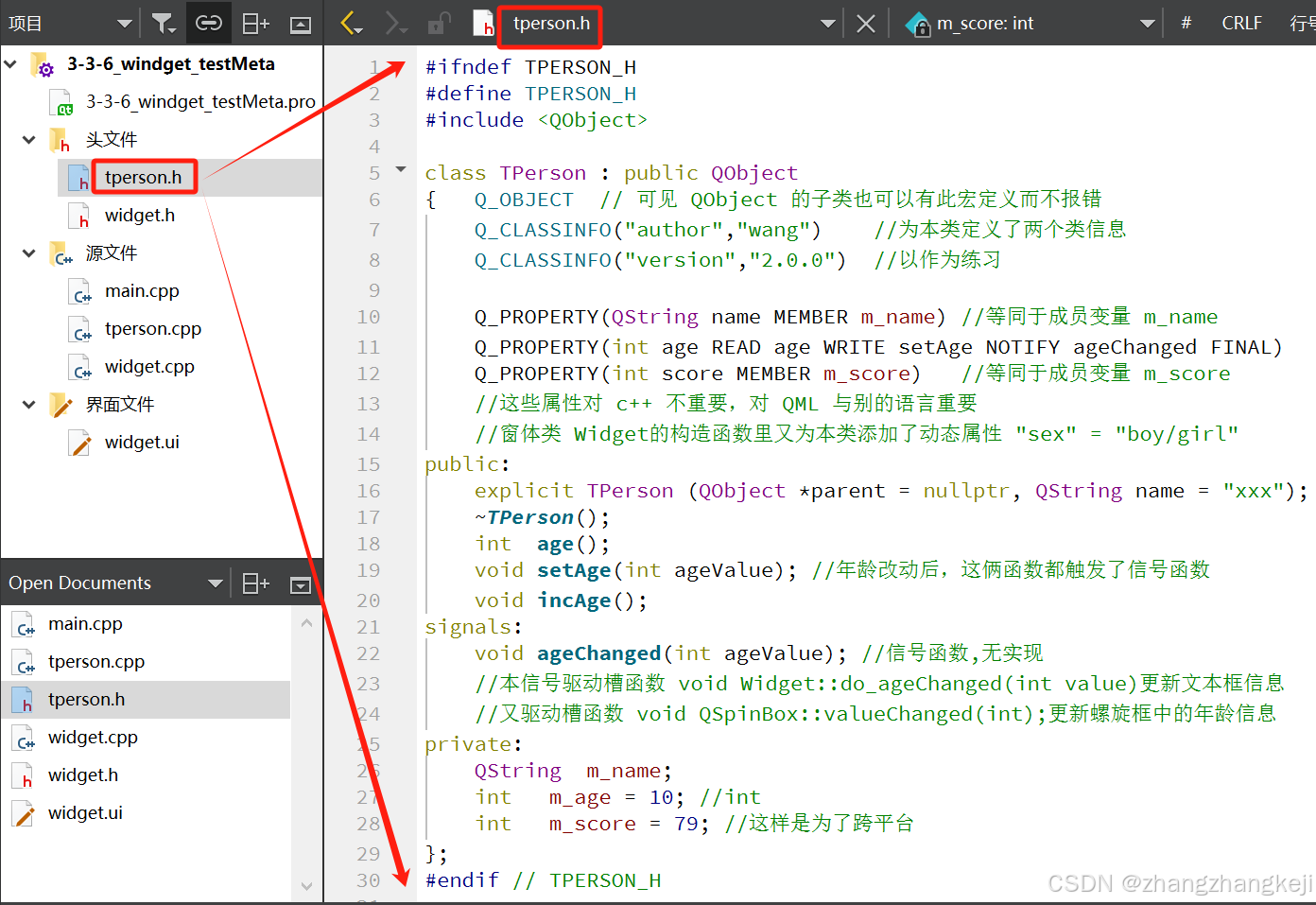Go back with the yellow left arrow
The height and width of the screenshot is (905, 1316).
[351, 24]
